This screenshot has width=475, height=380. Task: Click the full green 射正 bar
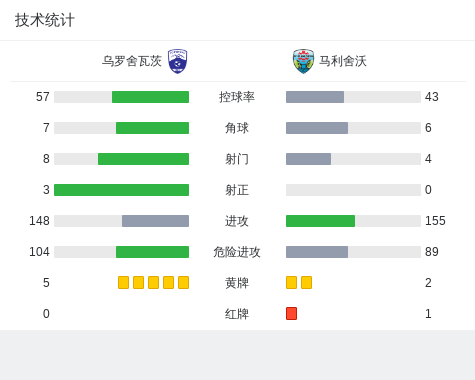tap(121, 190)
